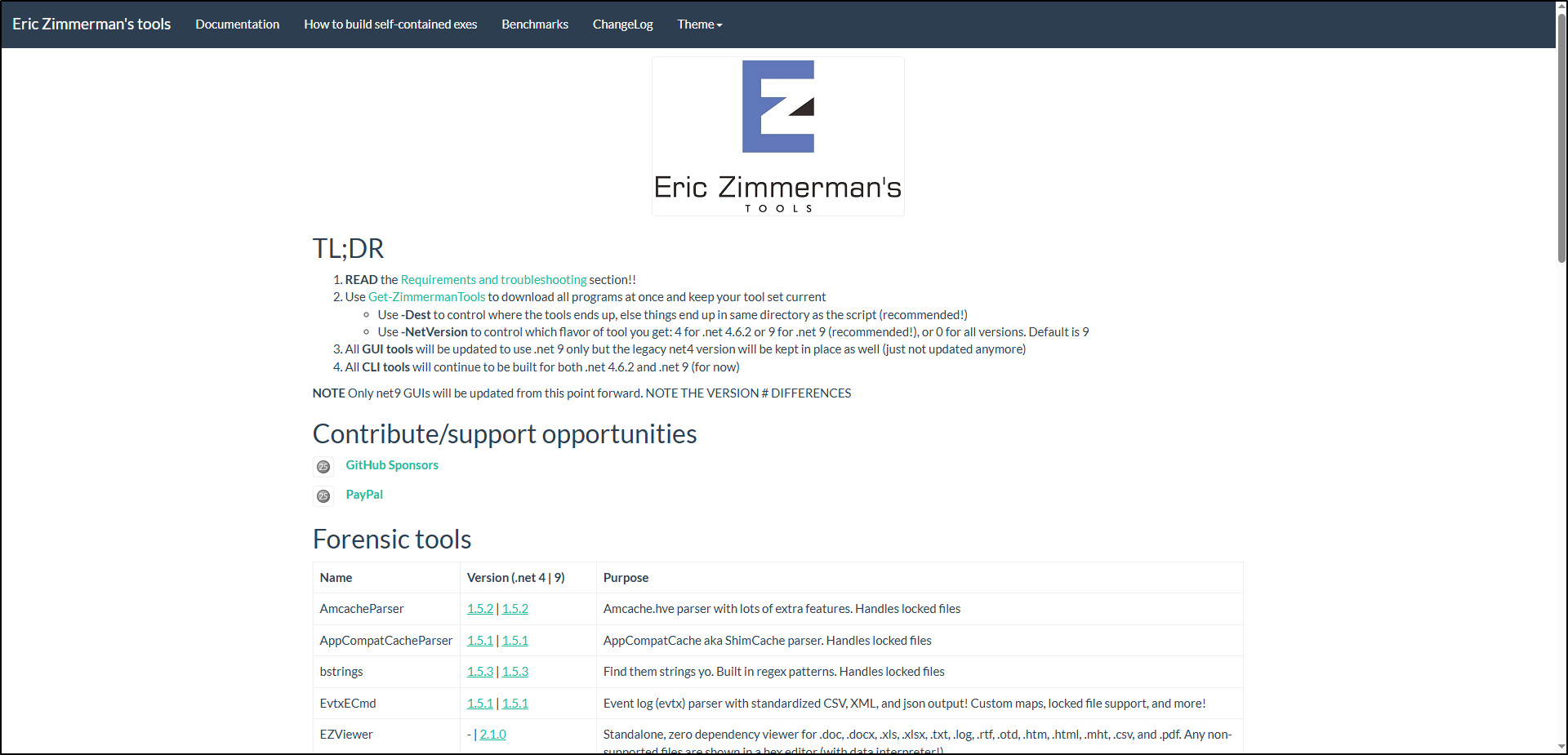The image size is (1568, 755).
Task: Go to the Benchmarks page
Action: coord(535,24)
